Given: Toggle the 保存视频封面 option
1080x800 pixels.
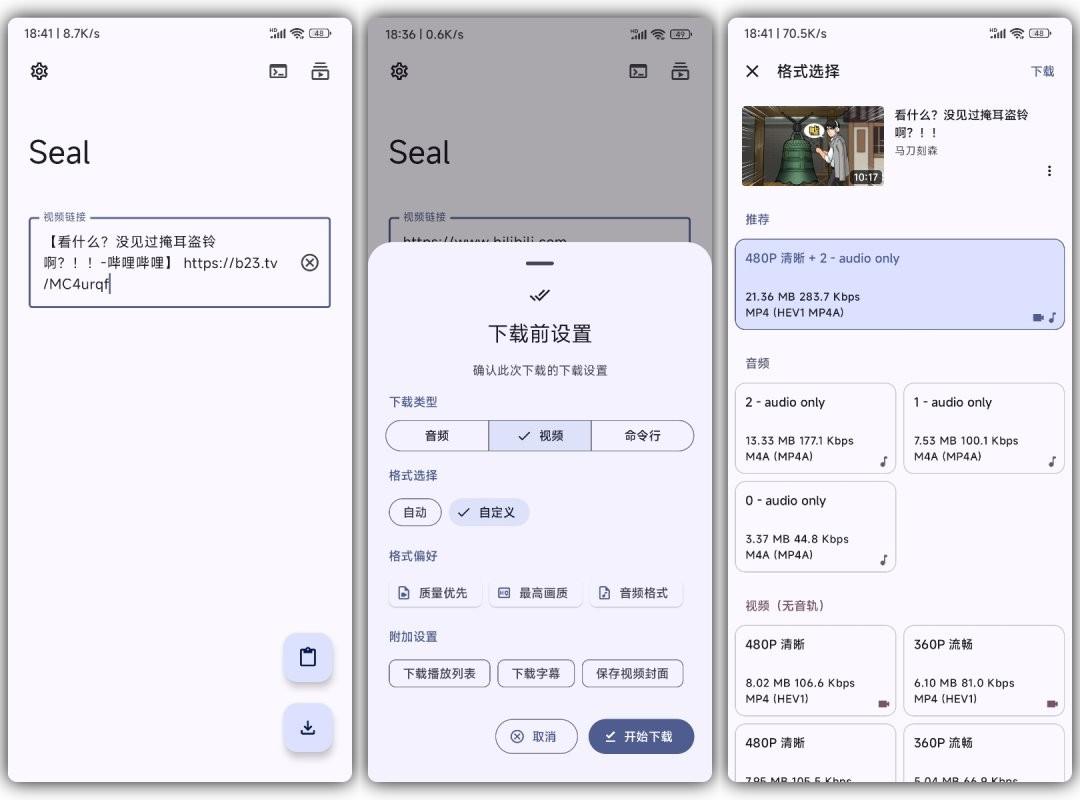Looking at the screenshot, I should (632, 674).
